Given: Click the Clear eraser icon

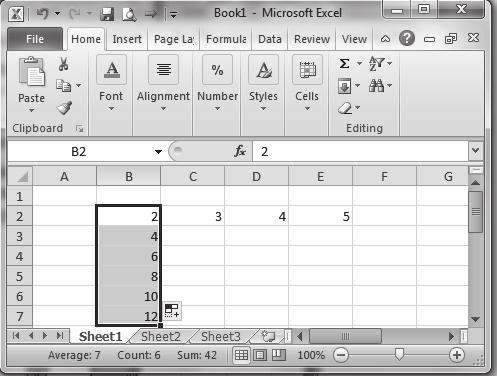Looking at the screenshot, I should point(345,108).
